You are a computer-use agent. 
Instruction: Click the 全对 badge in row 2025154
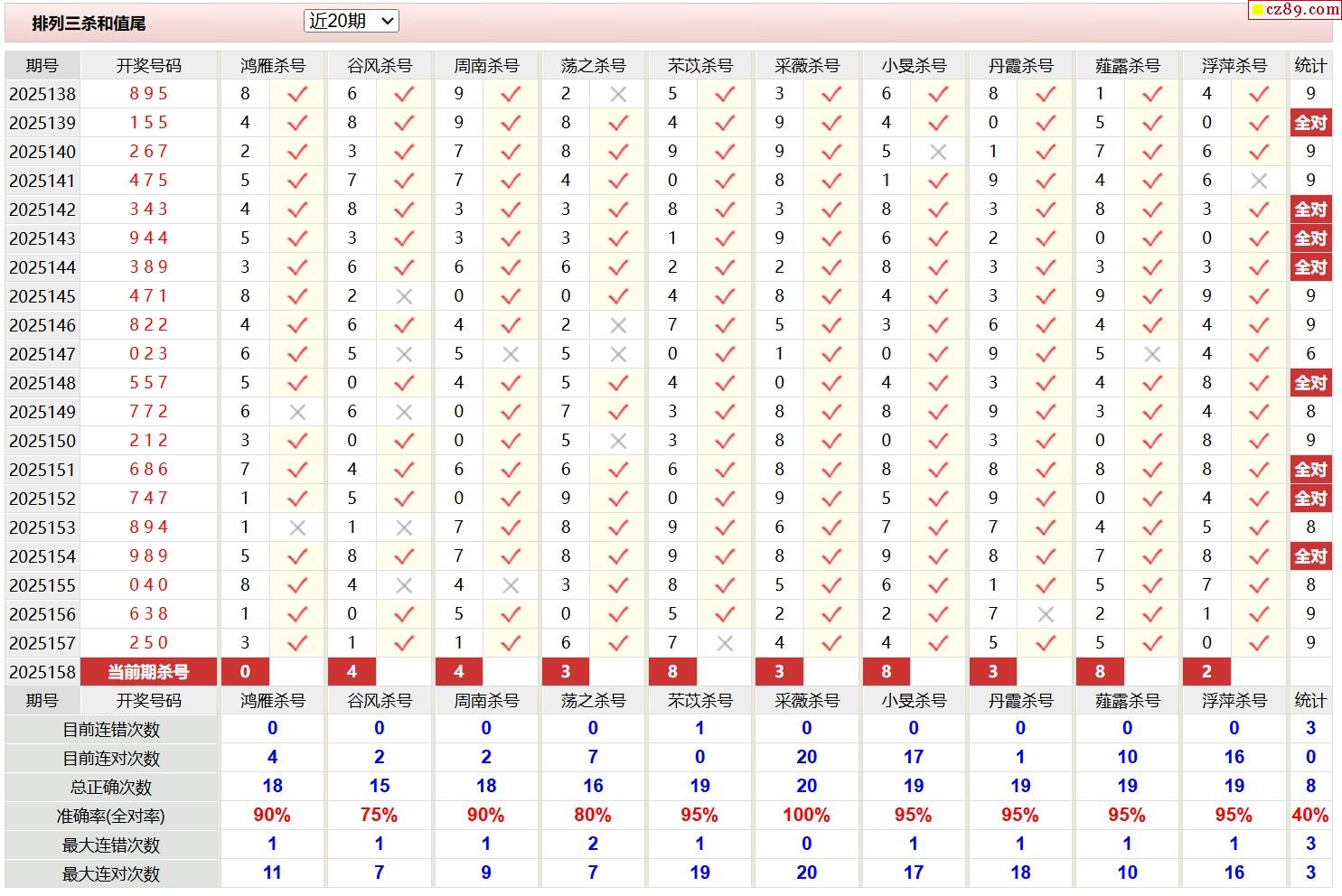coord(1310,556)
